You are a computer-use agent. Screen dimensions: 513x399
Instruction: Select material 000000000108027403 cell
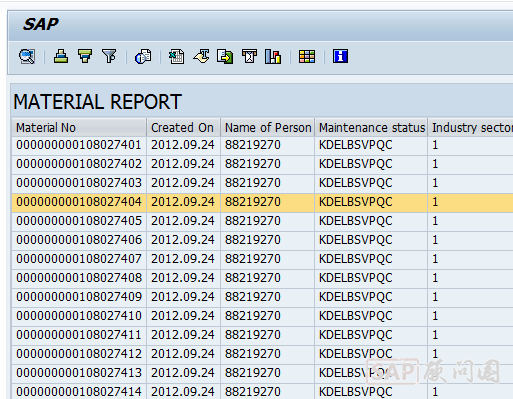click(79, 183)
